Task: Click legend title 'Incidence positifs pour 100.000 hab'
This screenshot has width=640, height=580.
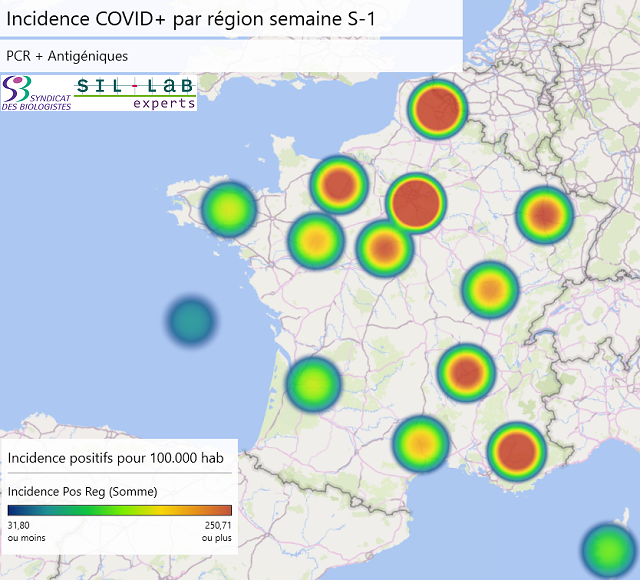Action: [x=116, y=458]
